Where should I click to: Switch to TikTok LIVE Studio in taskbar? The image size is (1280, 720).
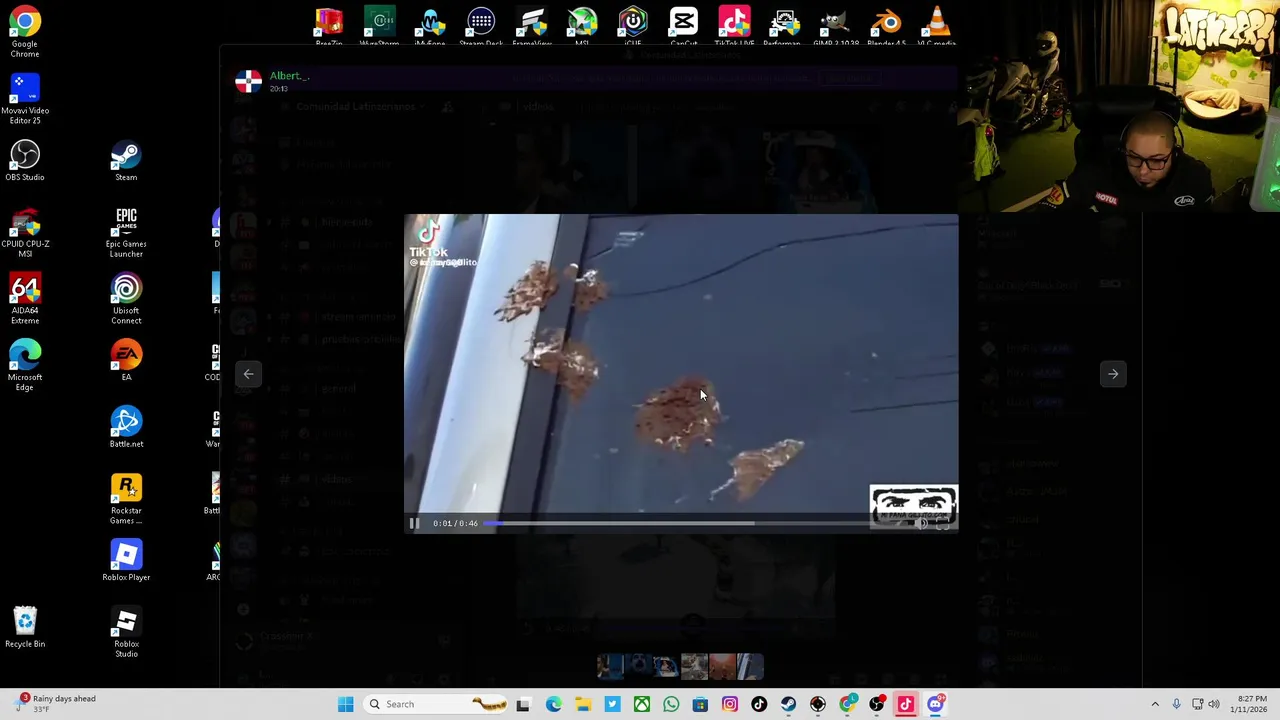point(906,704)
